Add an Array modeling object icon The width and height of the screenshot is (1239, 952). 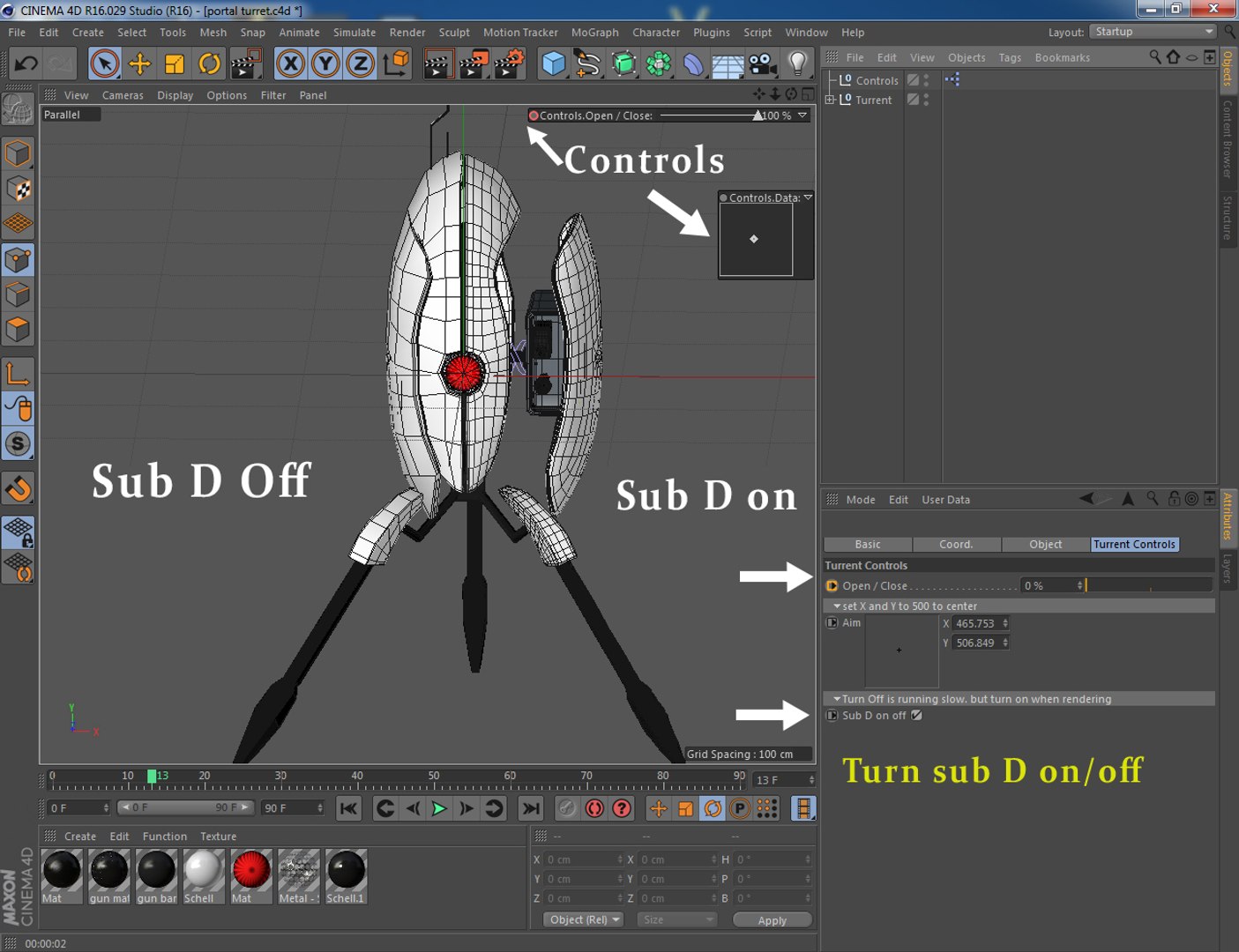point(659,63)
